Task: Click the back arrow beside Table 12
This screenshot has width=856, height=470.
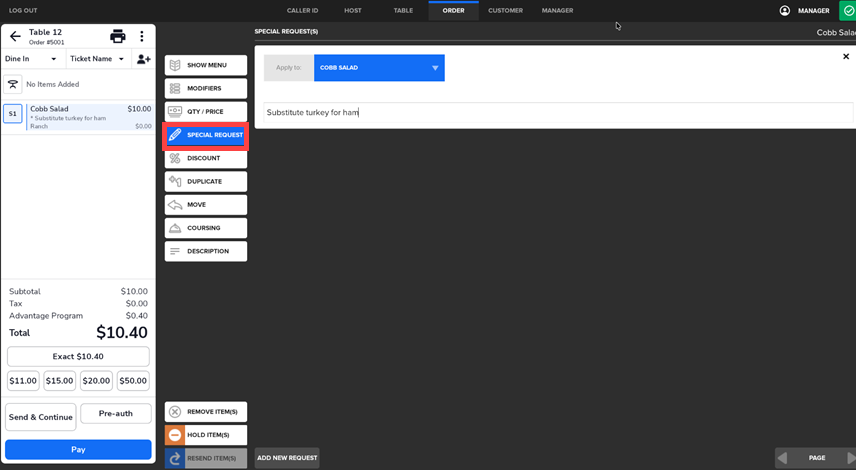Action: click(15, 37)
